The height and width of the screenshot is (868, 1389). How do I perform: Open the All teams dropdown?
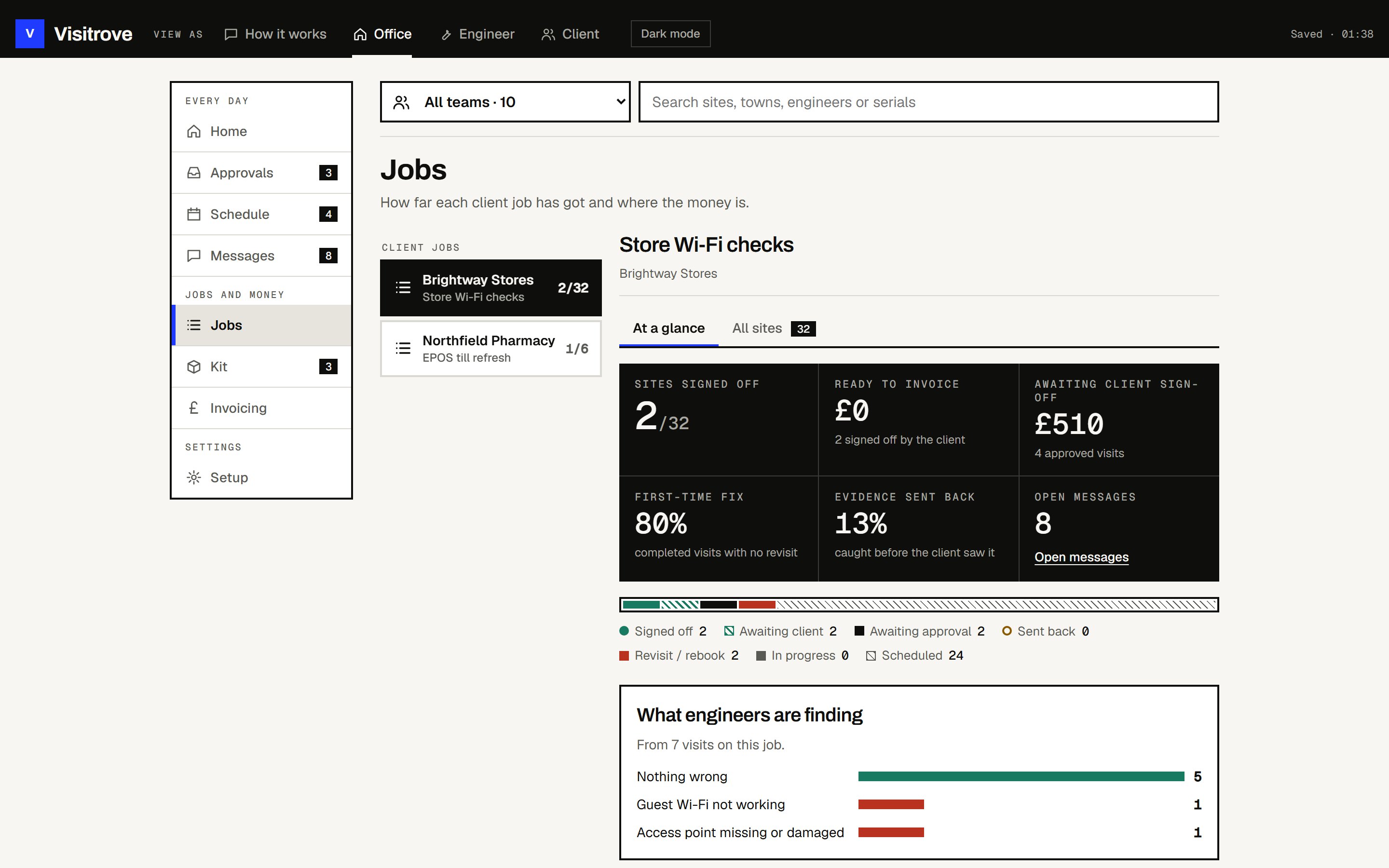(x=505, y=102)
